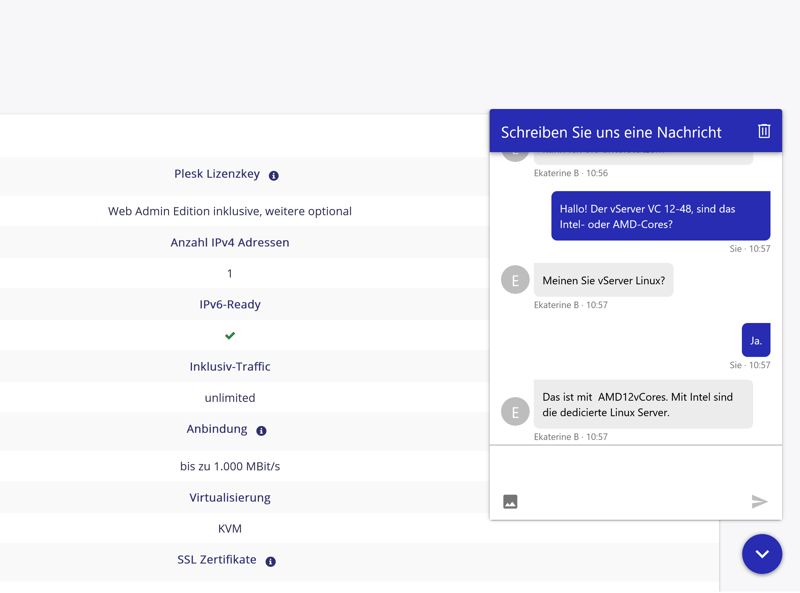Image resolution: width=800 pixels, height=593 pixels.
Task: Click the 'Virtualisierung' row label
Action: click(x=230, y=497)
